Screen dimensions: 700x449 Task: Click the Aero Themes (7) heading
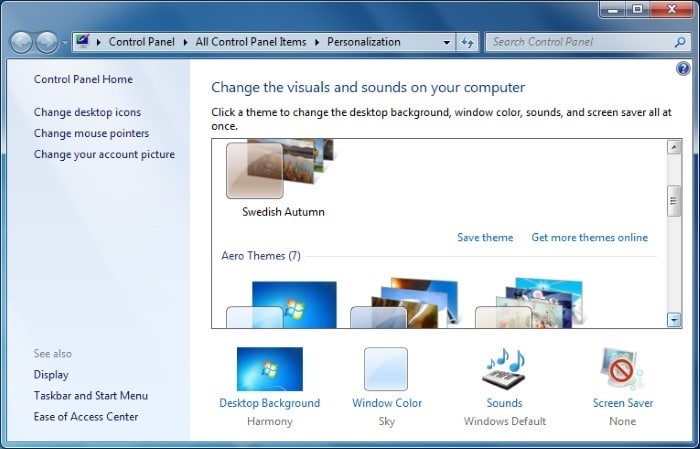coord(261,256)
